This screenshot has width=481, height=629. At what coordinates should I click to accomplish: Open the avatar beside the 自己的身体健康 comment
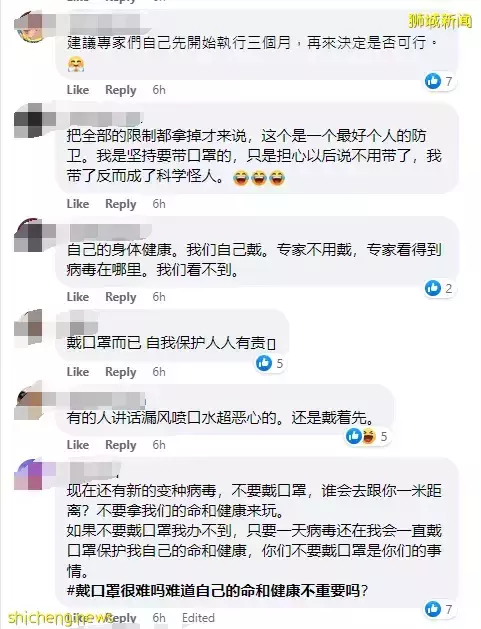pyautogui.click(x=30, y=236)
